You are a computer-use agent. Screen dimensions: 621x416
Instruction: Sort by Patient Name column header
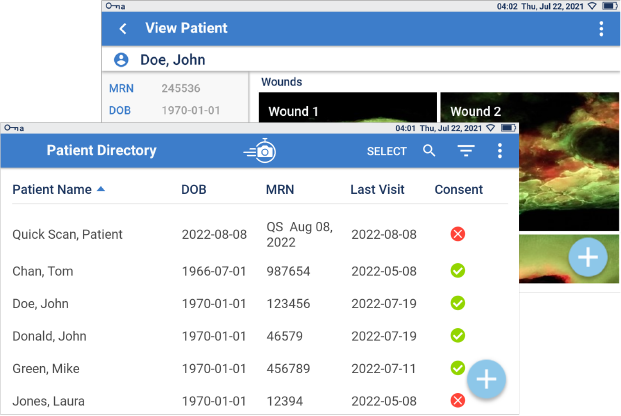(x=52, y=189)
